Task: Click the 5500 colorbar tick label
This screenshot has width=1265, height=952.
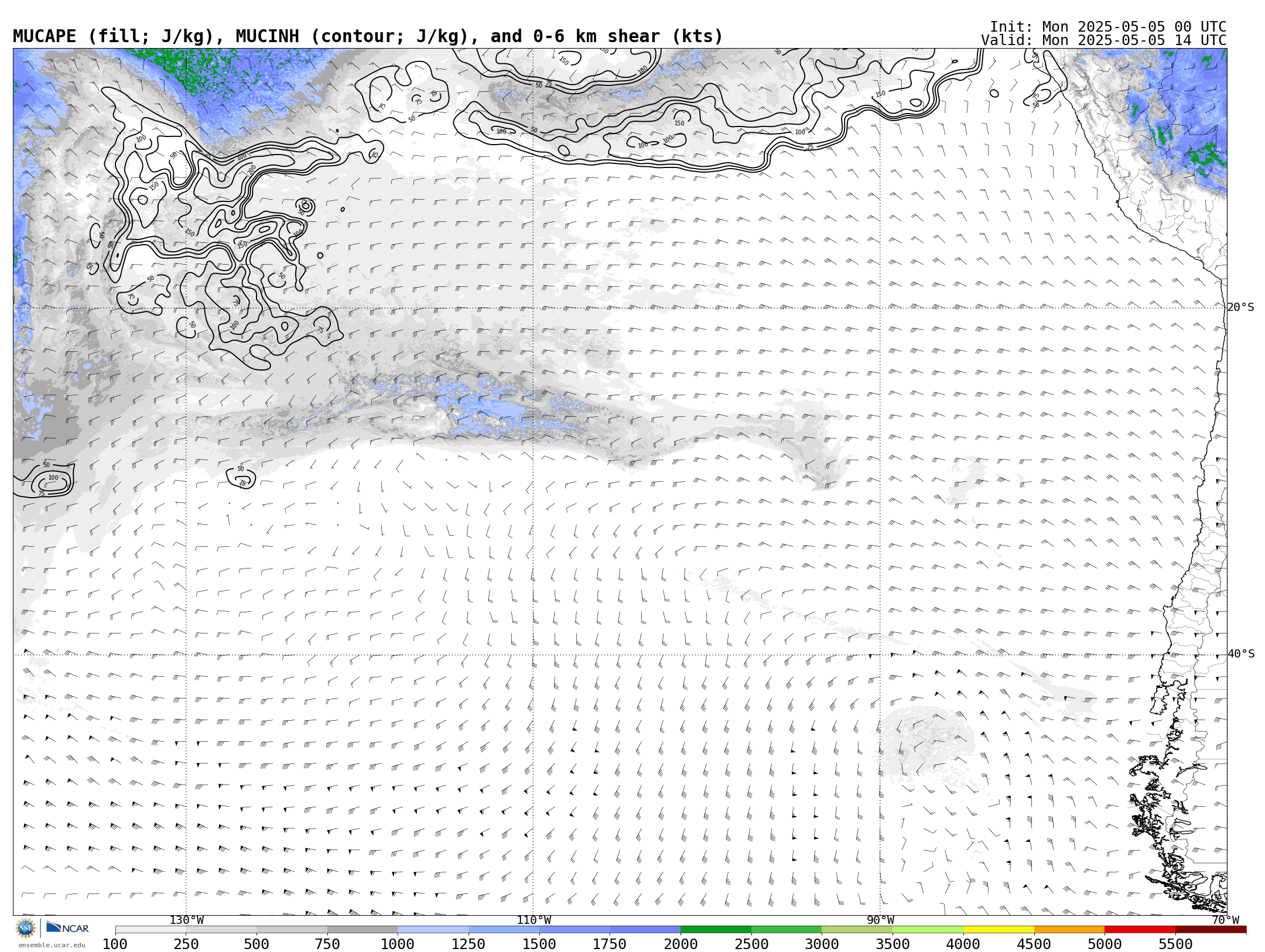Action: [1175, 944]
